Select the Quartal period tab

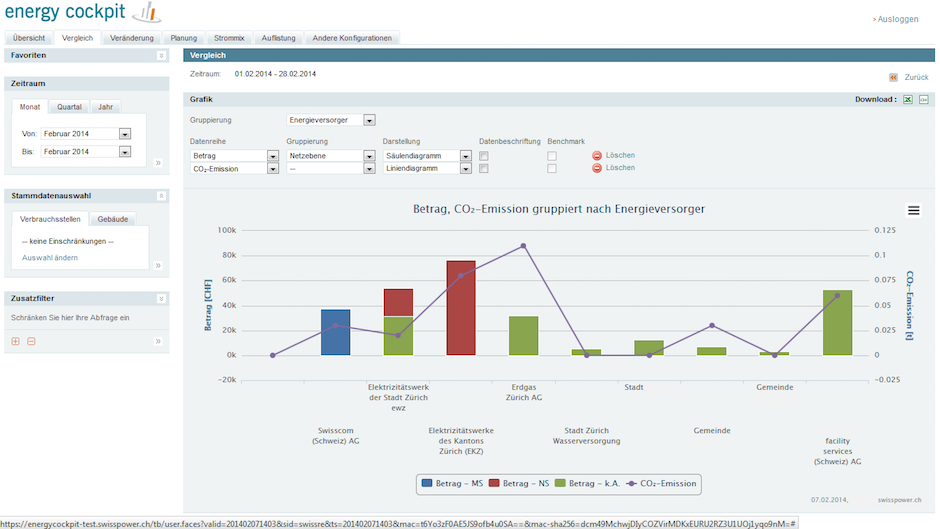pyautogui.click(x=70, y=107)
